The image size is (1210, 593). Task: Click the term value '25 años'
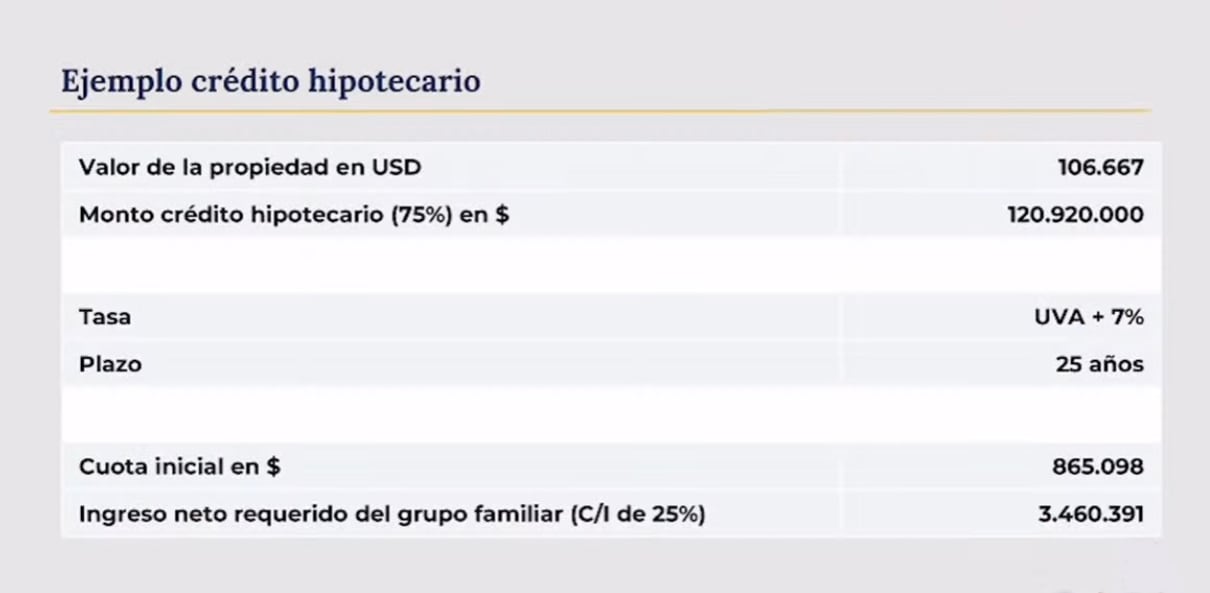coord(1099,364)
